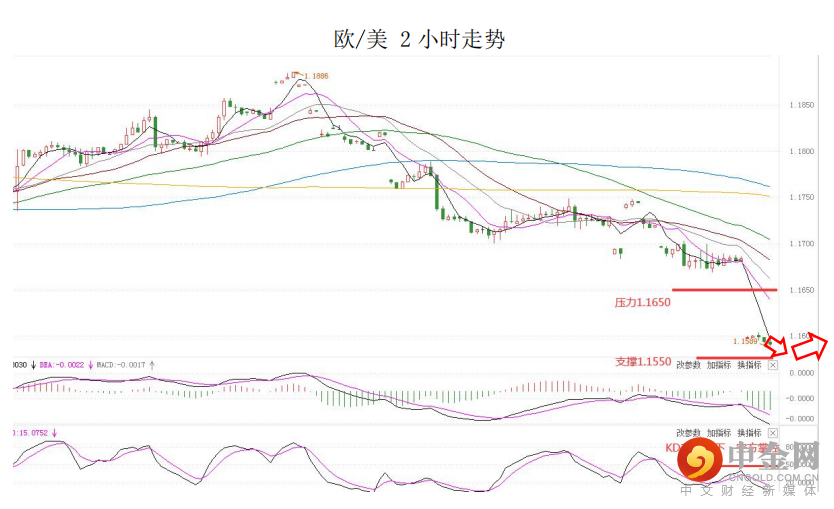Select 加指标 in the MACD panel
834x509 pixels.
[719, 365]
